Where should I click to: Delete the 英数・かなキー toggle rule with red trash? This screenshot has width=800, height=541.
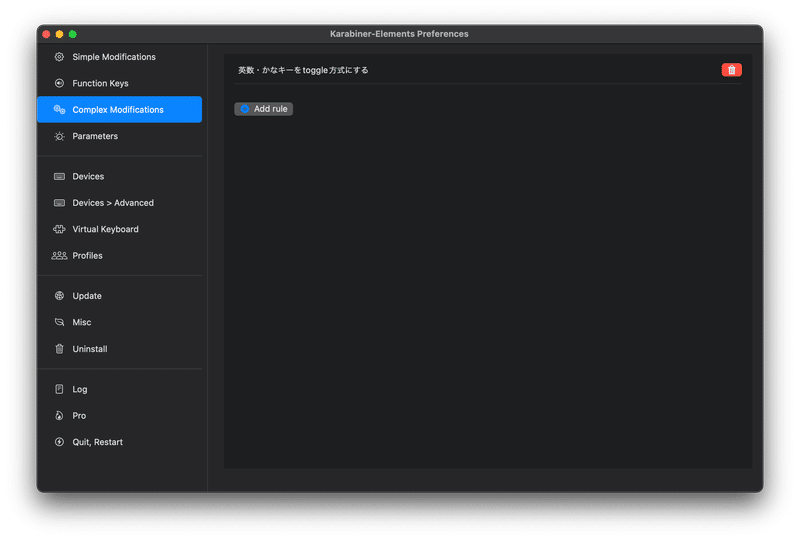coord(731,70)
